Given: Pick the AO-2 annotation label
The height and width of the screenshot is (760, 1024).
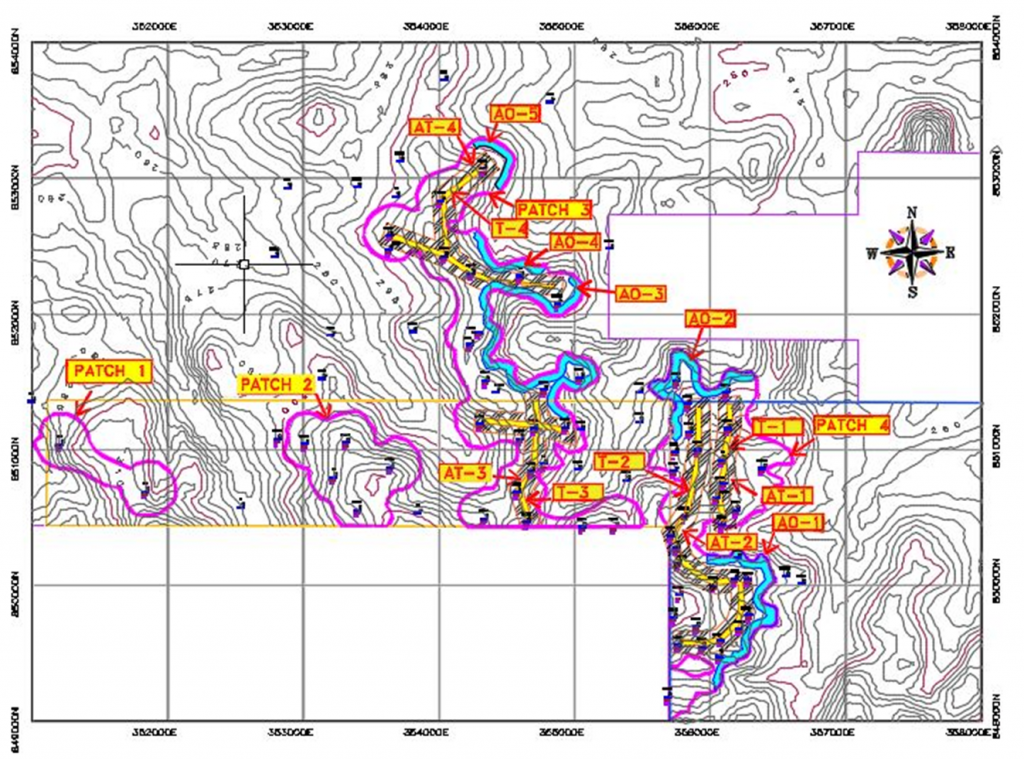Looking at the screenshot, I should coord(710,319).
